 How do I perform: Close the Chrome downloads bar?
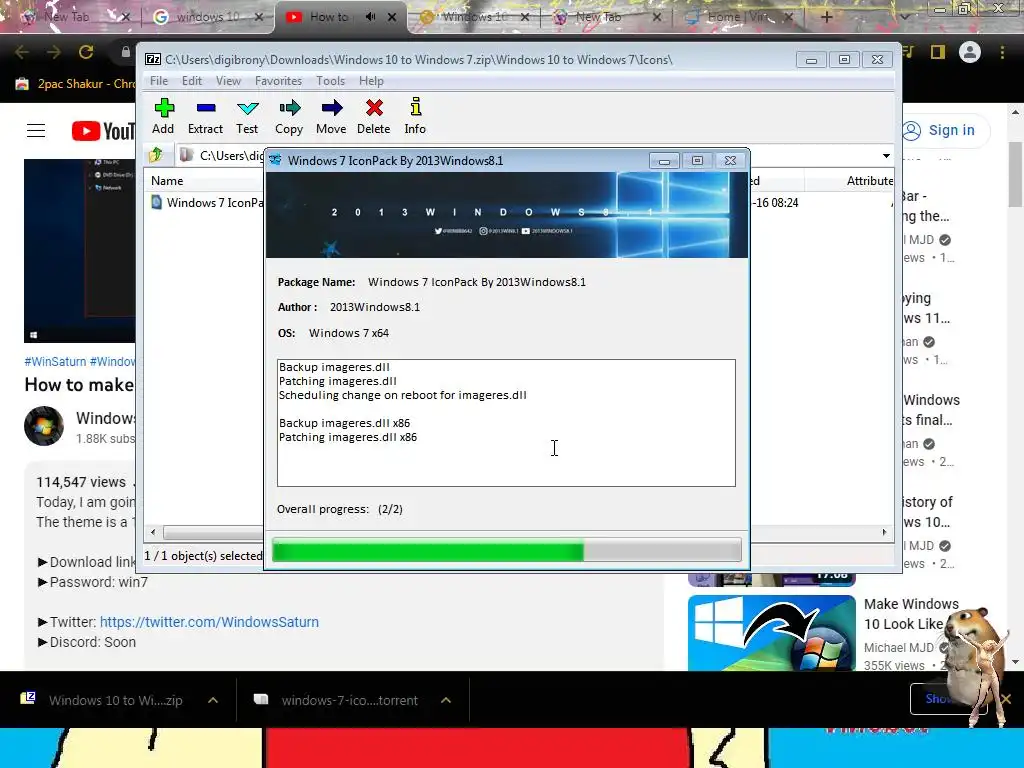[x=1006, y=699]
